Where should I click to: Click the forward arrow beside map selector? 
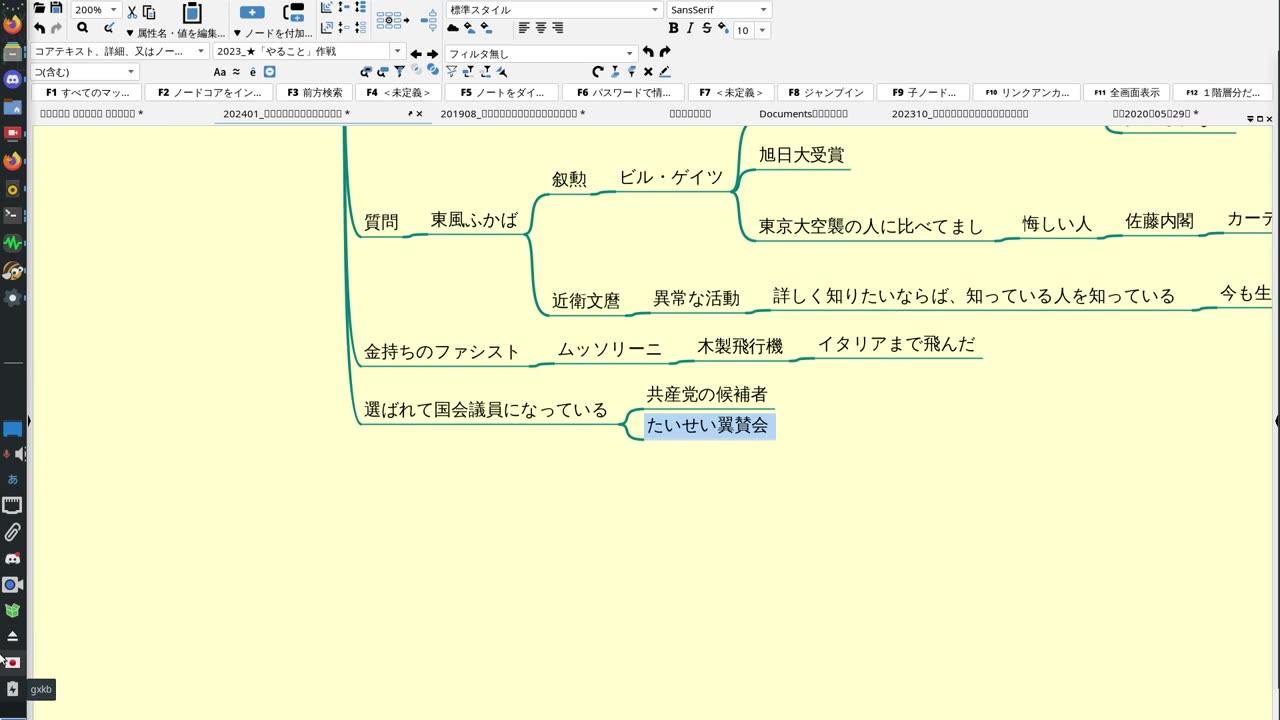(432, 54)
